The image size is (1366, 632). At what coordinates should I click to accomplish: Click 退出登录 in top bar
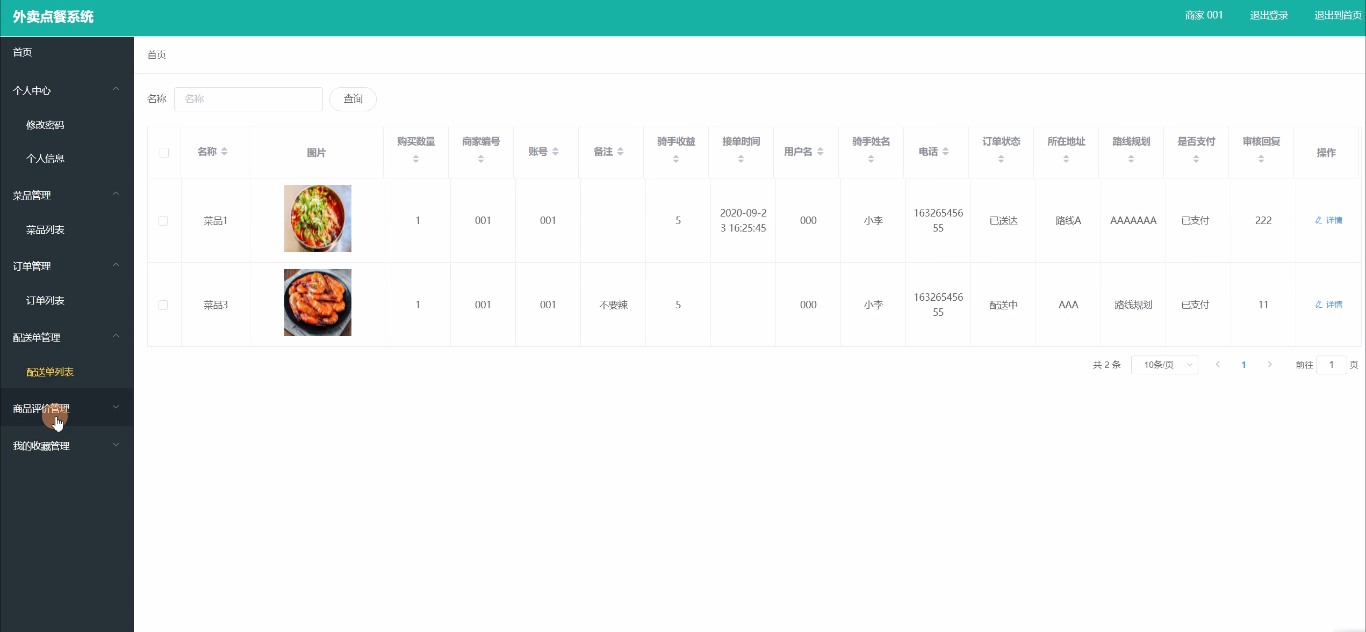(1269, 16)
